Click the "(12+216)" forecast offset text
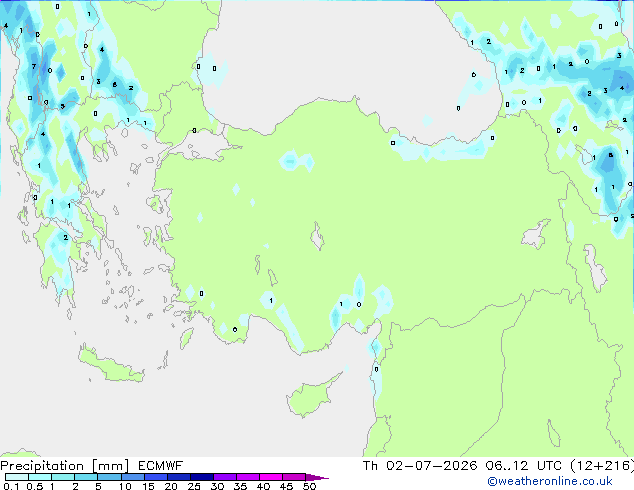The width and height of the screenshot is (634, 490). click(602, 466)
